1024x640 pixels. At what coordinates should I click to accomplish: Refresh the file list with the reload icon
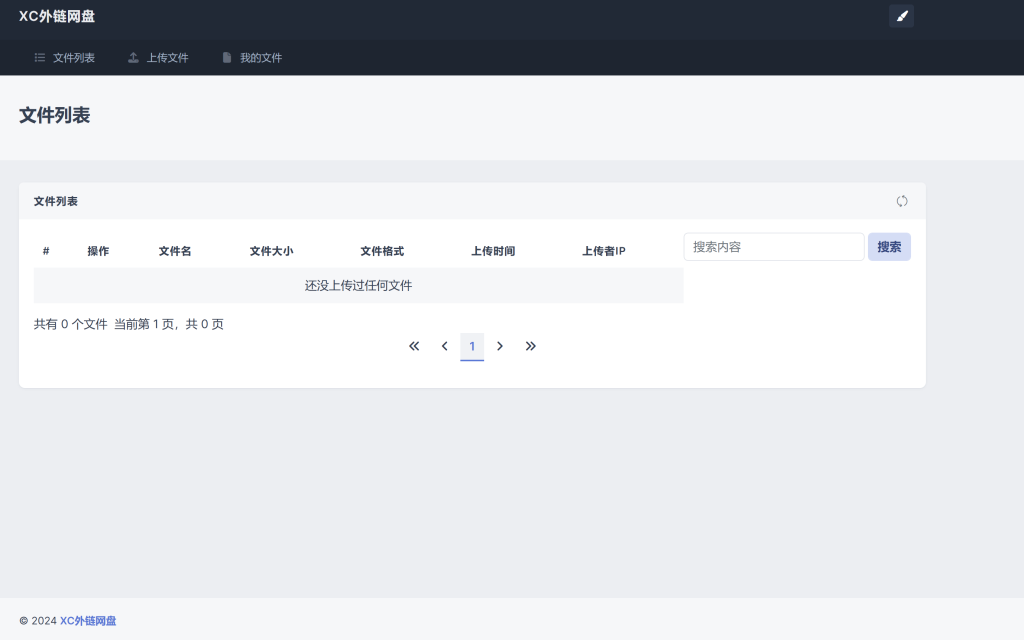click(x=902, y=200)
